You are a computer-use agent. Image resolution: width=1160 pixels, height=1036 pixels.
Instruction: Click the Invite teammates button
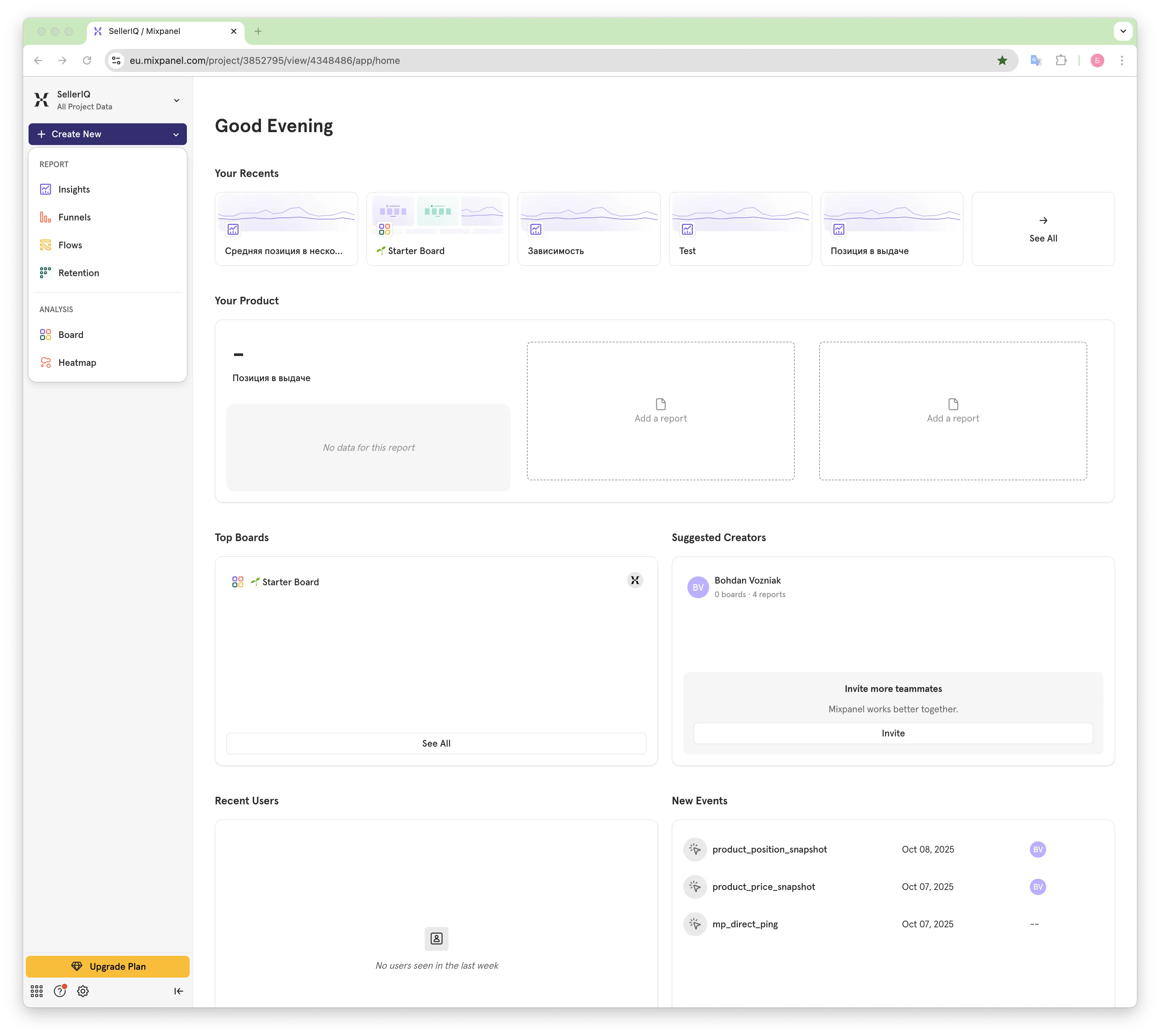[x=893, y=733]
